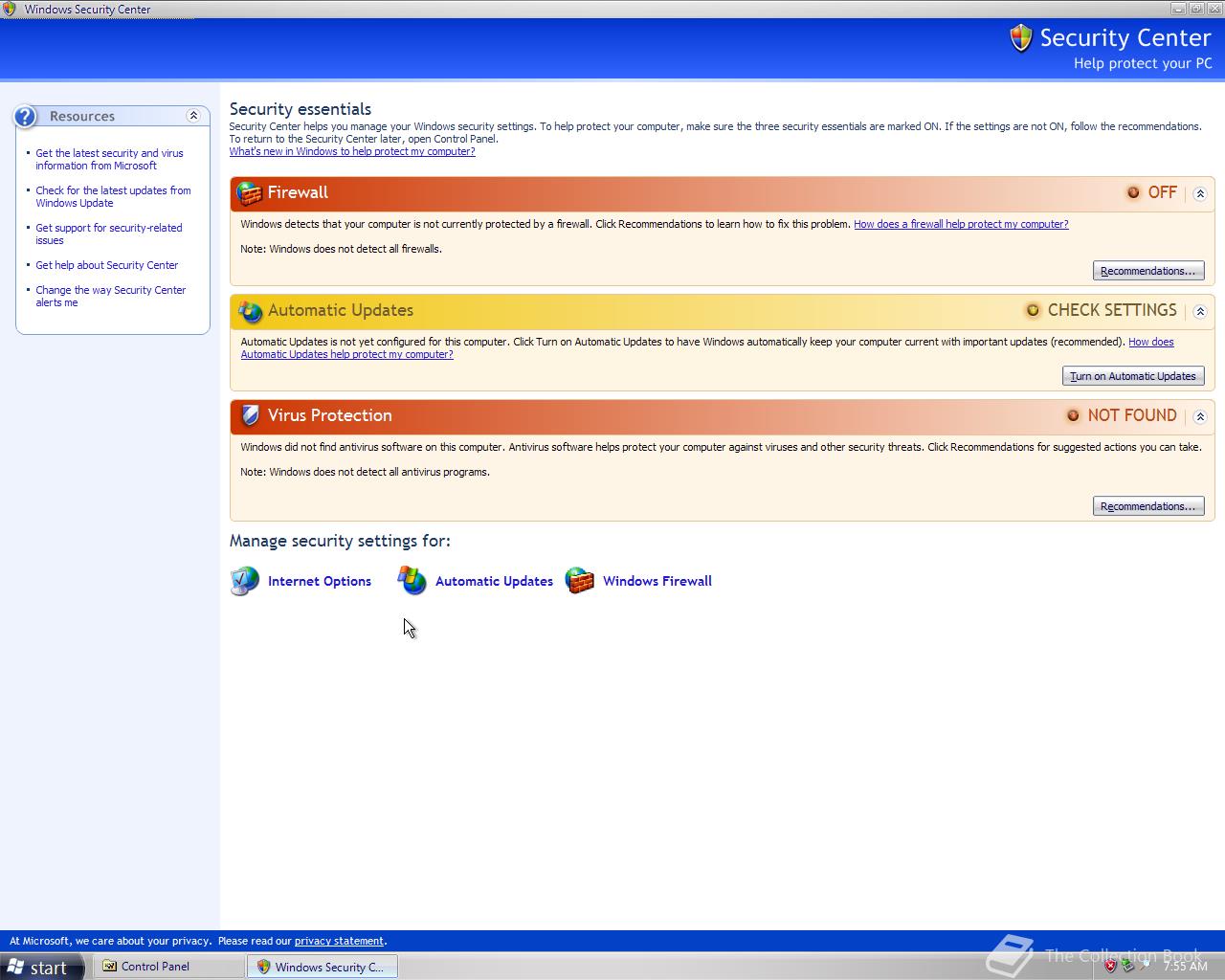The width and height of the screenshot is (1225, 980).
Task: Click the safely remove hardware tray icon
Action: point(1128,967)
